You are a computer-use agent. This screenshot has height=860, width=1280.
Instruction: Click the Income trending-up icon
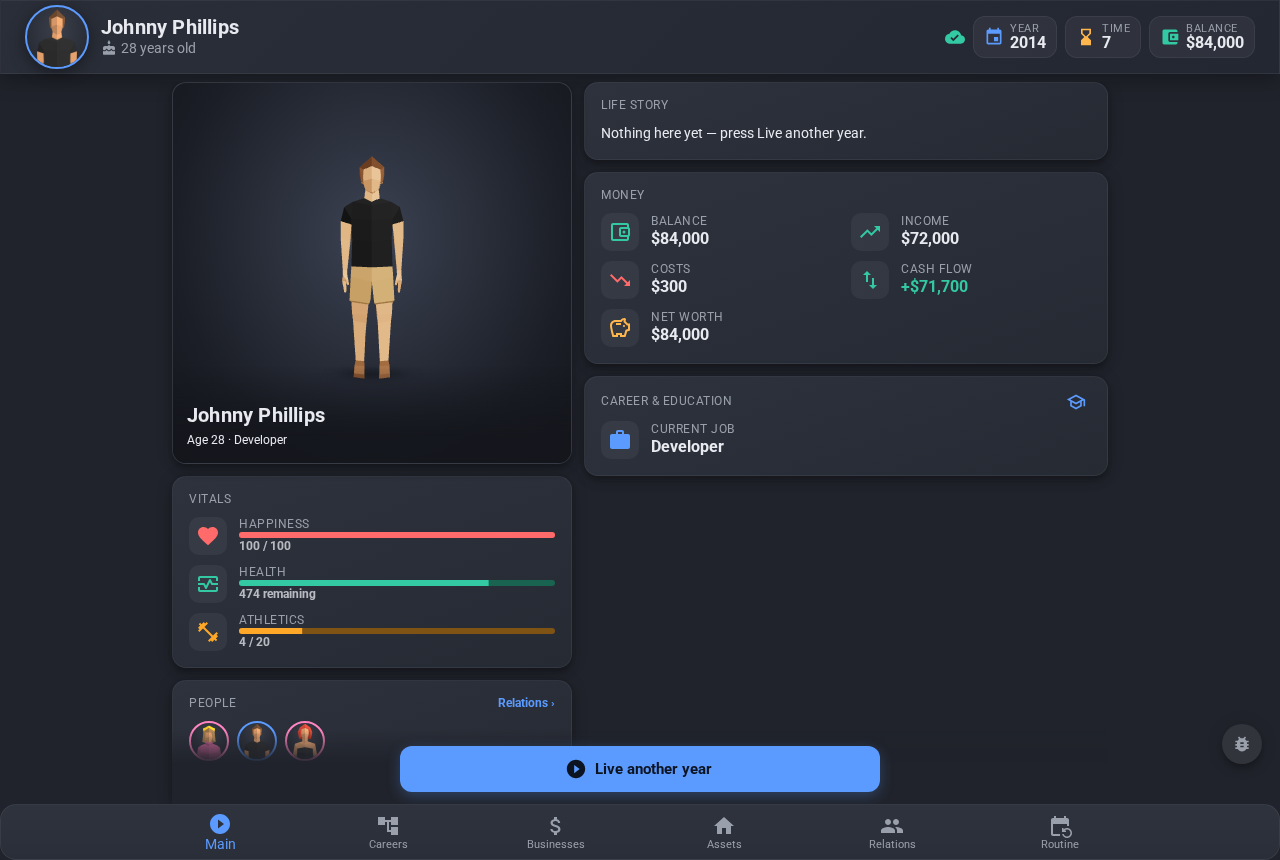pos(870,232)
